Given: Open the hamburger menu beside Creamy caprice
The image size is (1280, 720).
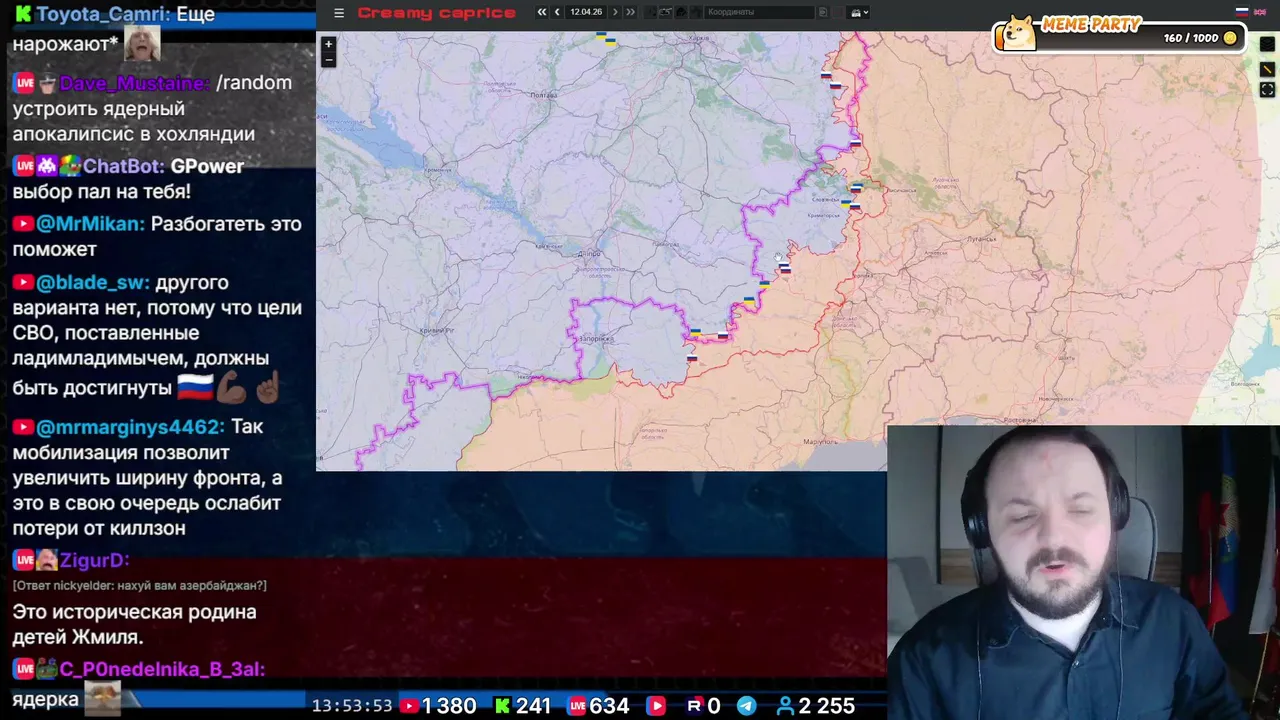Looking at the screenshot, I should click(x=339, y=13).
